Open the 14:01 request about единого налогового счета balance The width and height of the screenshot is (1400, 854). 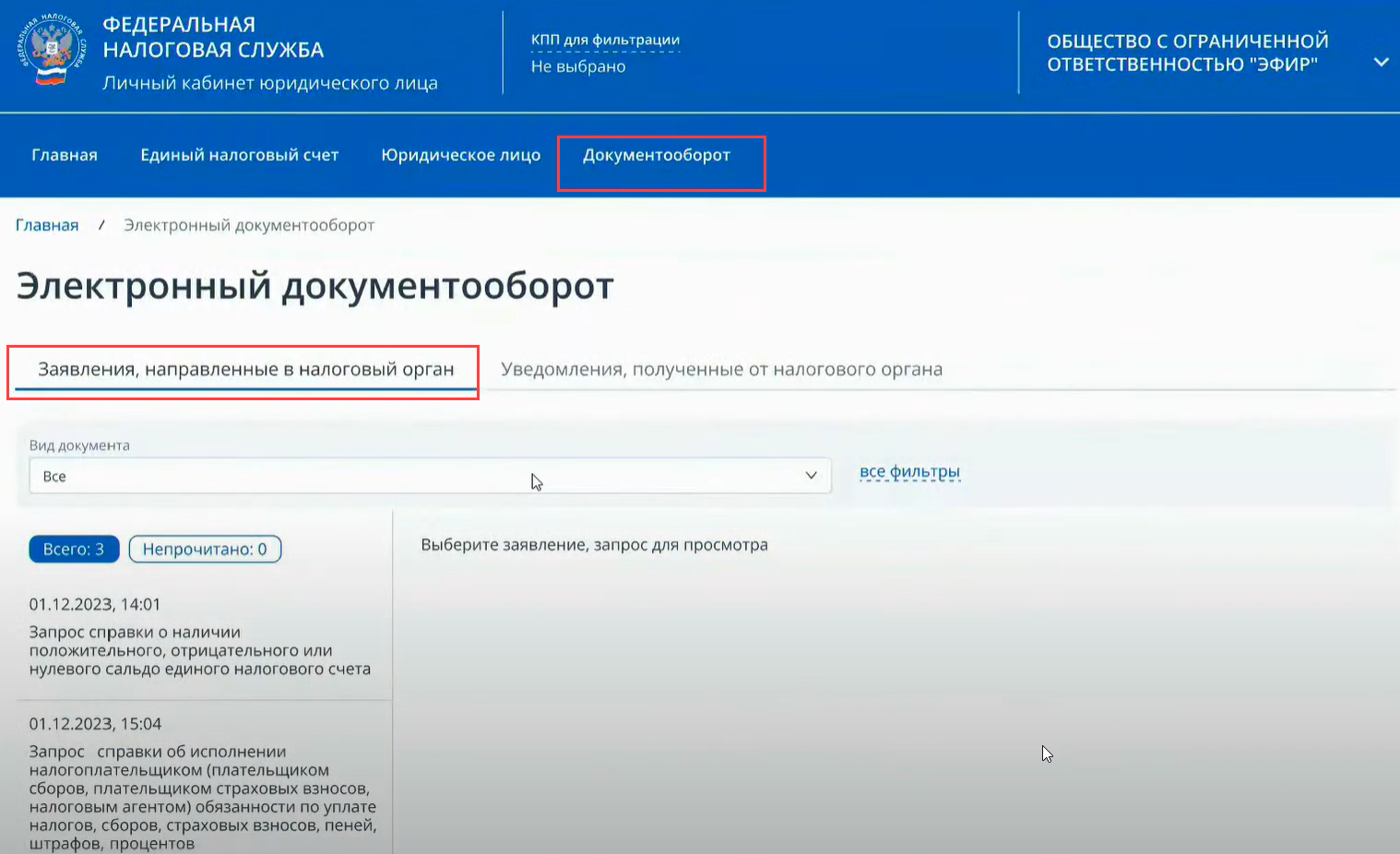tap(200, 650)
